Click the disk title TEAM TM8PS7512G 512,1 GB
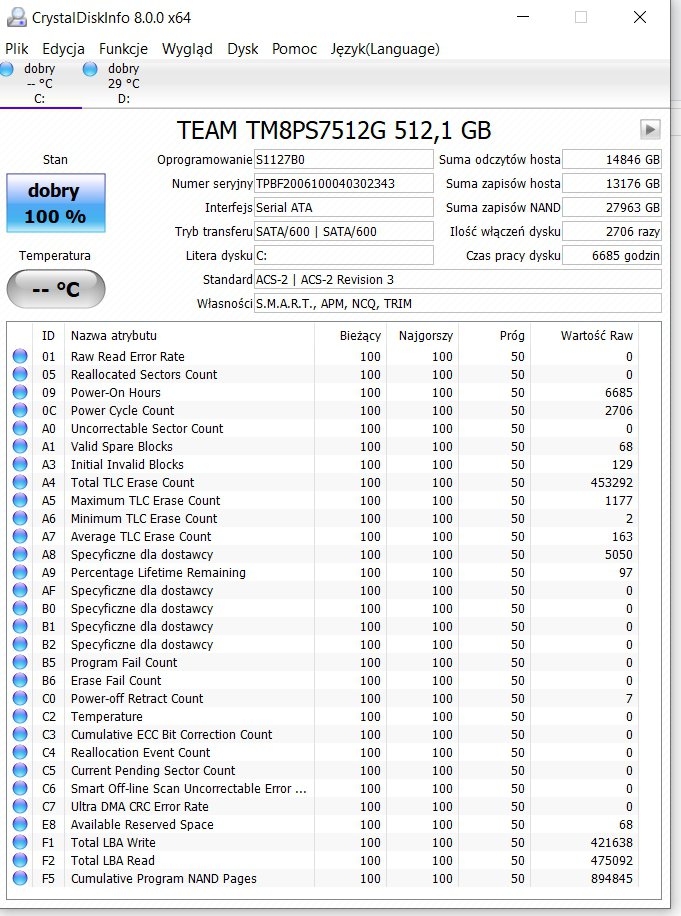This screenshot has width=681, height=916. point(334,130)
